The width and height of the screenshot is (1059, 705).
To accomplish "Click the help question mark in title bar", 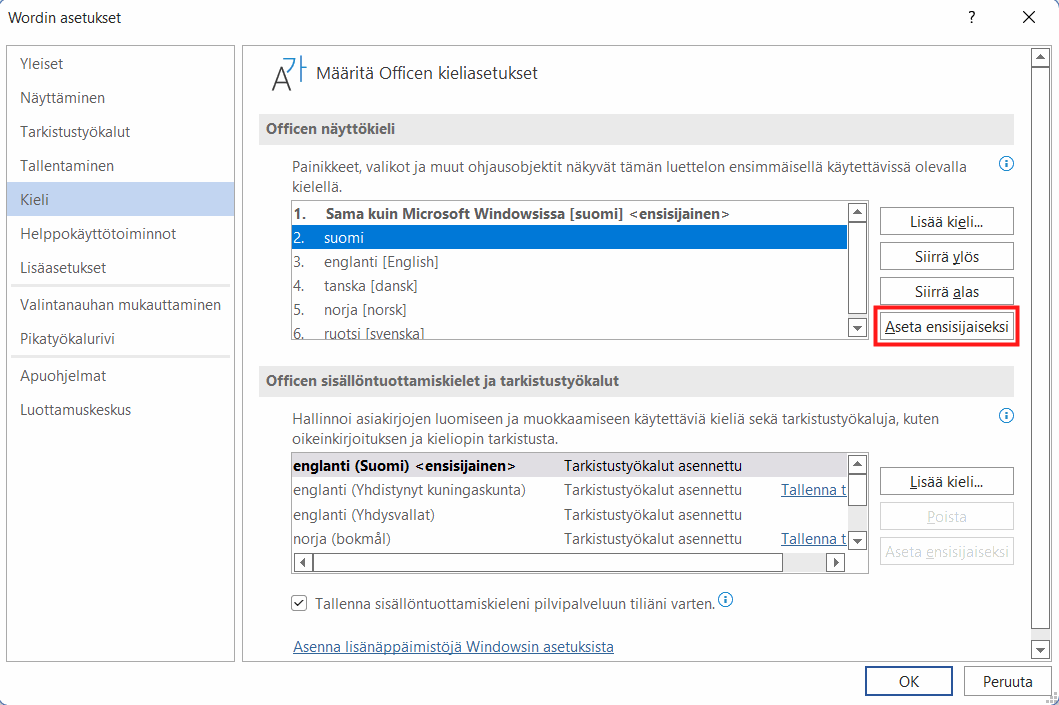I will coord(971,18).
